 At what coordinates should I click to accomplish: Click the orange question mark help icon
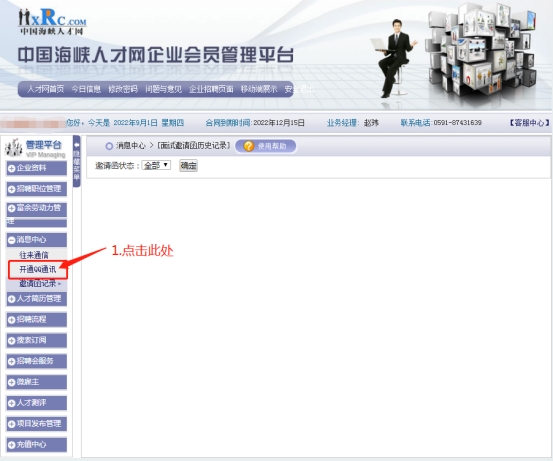(x=249, y=146)
